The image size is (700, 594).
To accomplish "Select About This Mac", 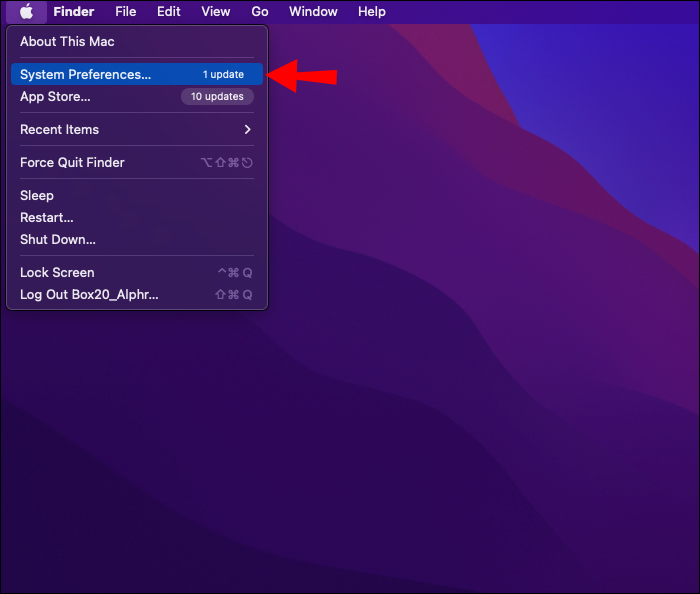I will (137, 42).
